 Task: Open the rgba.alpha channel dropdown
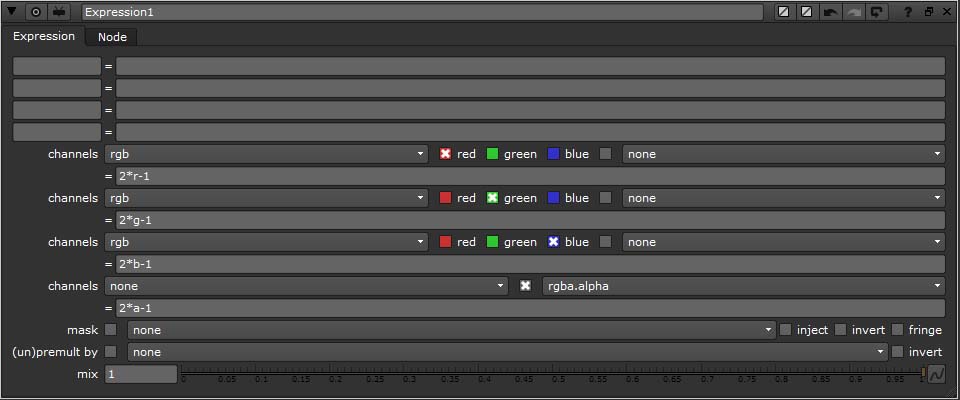tap(743, 286)
